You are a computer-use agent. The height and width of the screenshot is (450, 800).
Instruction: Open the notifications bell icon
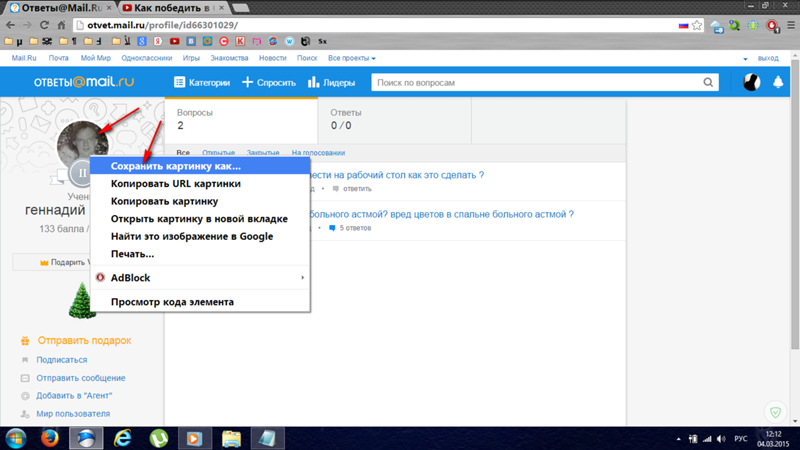tap(778, 82)
